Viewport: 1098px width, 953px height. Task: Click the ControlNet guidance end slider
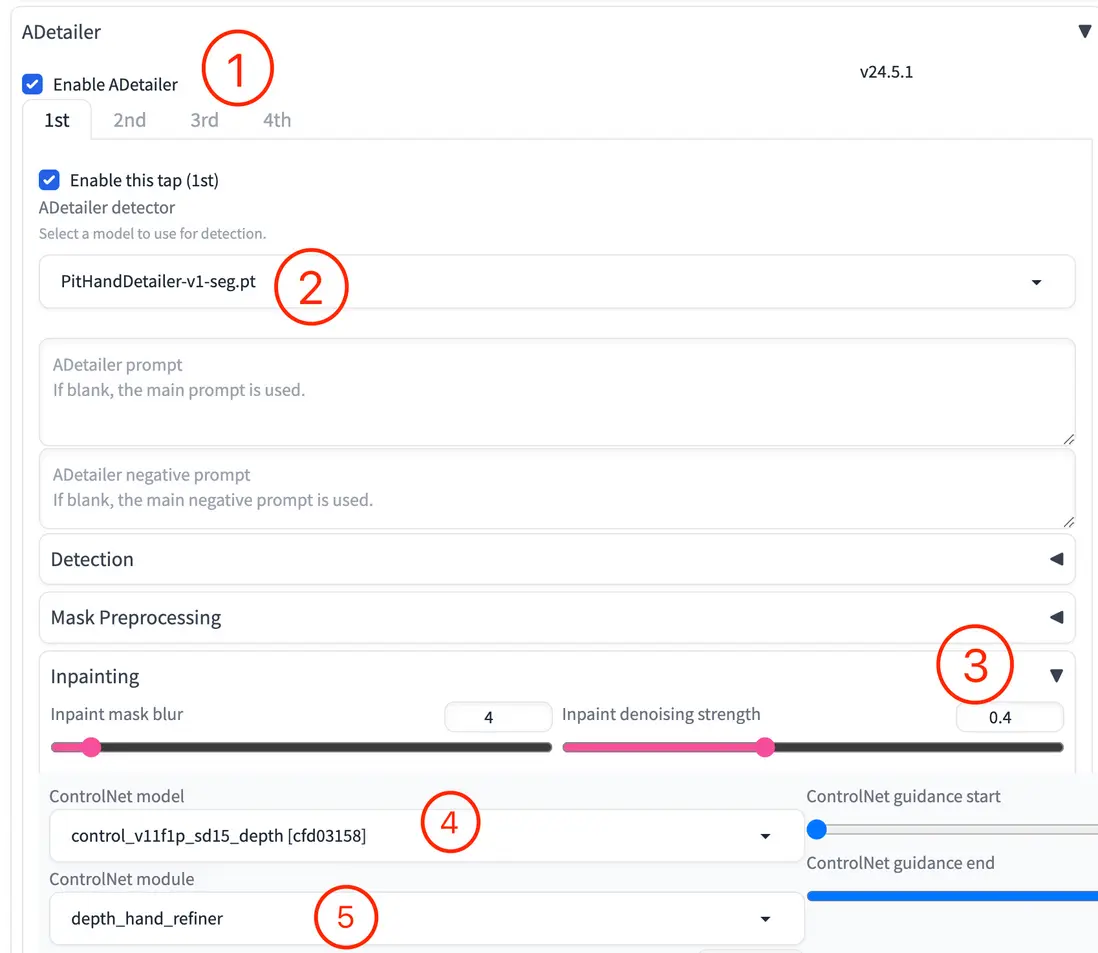(x=950, y=895)
